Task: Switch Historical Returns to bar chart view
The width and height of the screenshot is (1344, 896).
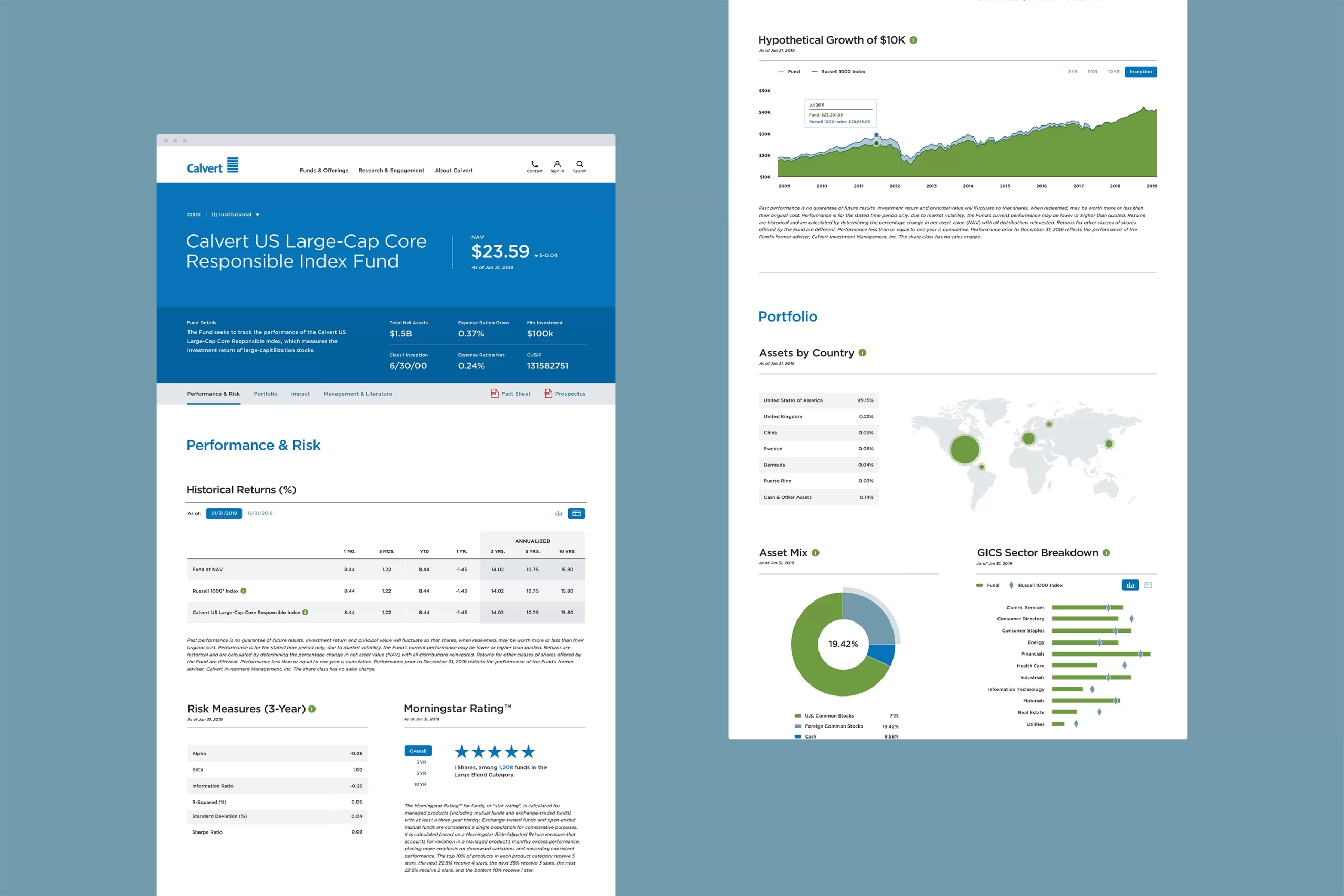Action: coord(559,513)
